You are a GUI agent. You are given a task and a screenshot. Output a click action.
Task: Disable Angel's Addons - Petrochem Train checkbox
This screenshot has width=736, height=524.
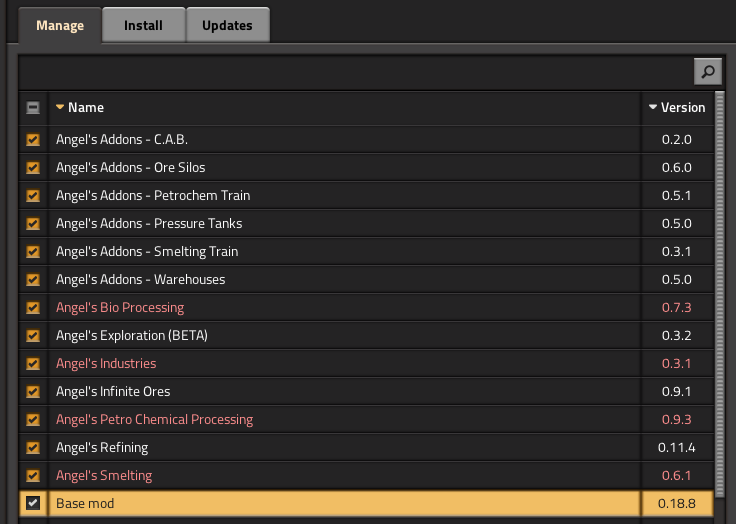(x=33, y=195)
